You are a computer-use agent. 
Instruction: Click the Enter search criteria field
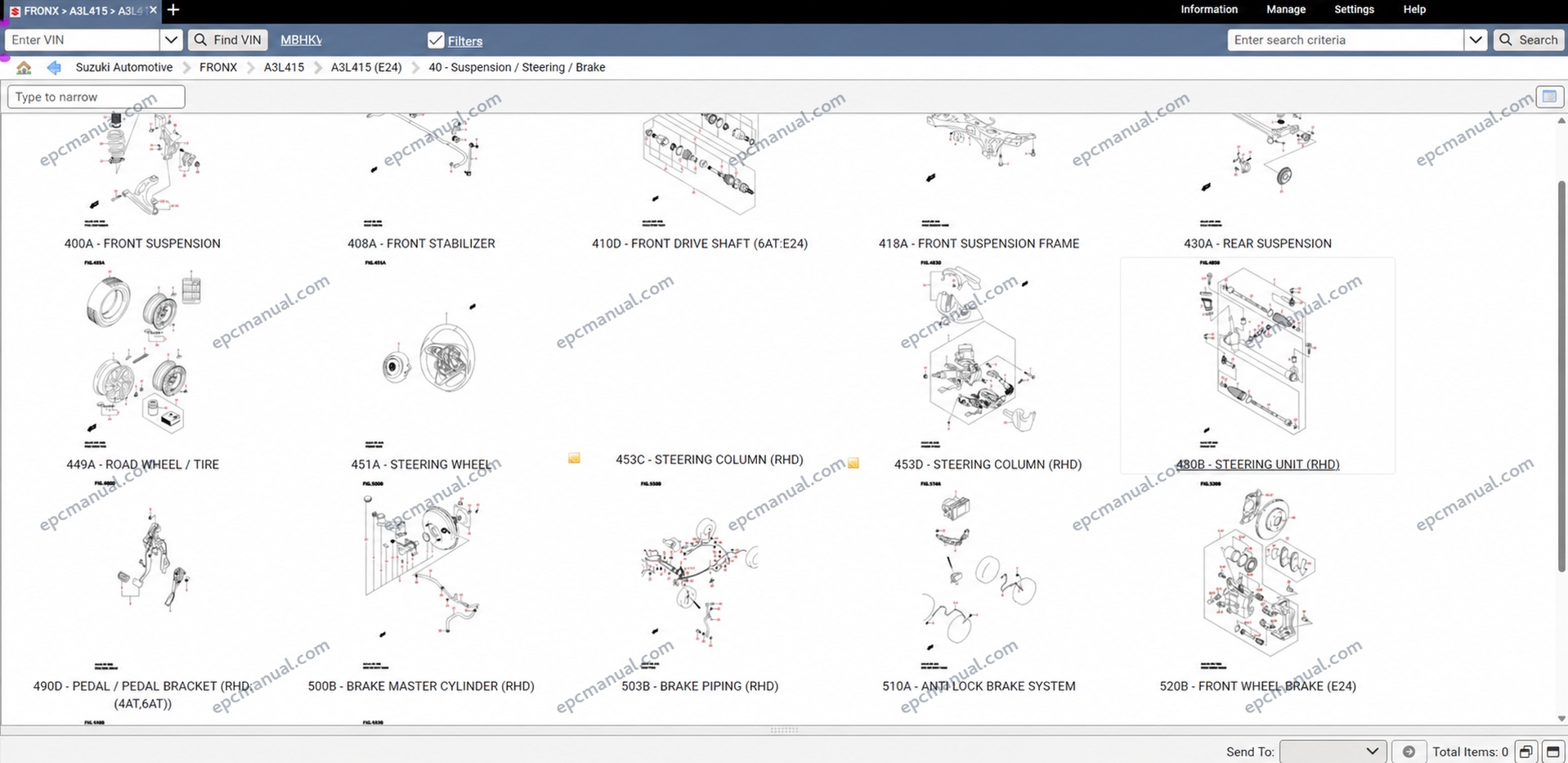[1346, 40]
